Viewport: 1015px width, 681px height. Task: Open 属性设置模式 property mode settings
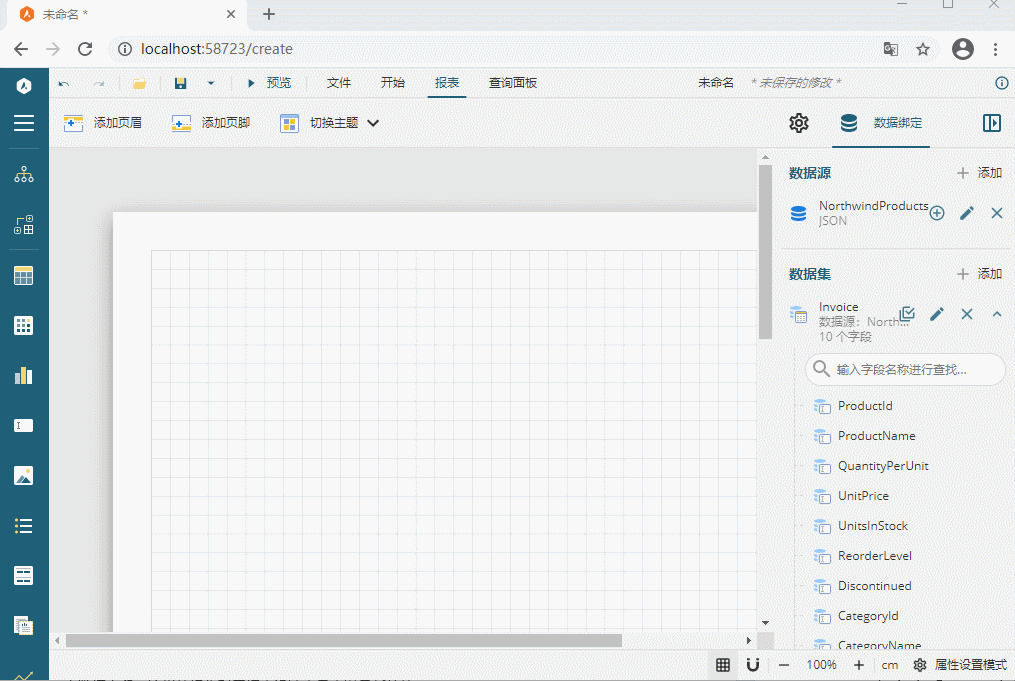pos(960,665)
